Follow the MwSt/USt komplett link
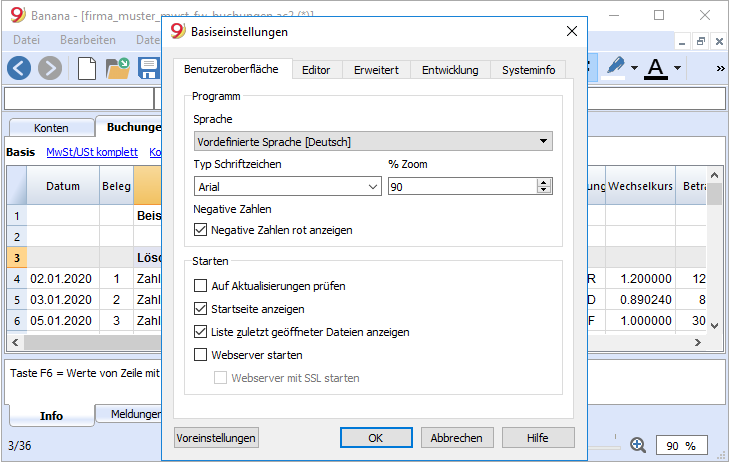 point(92,152)
